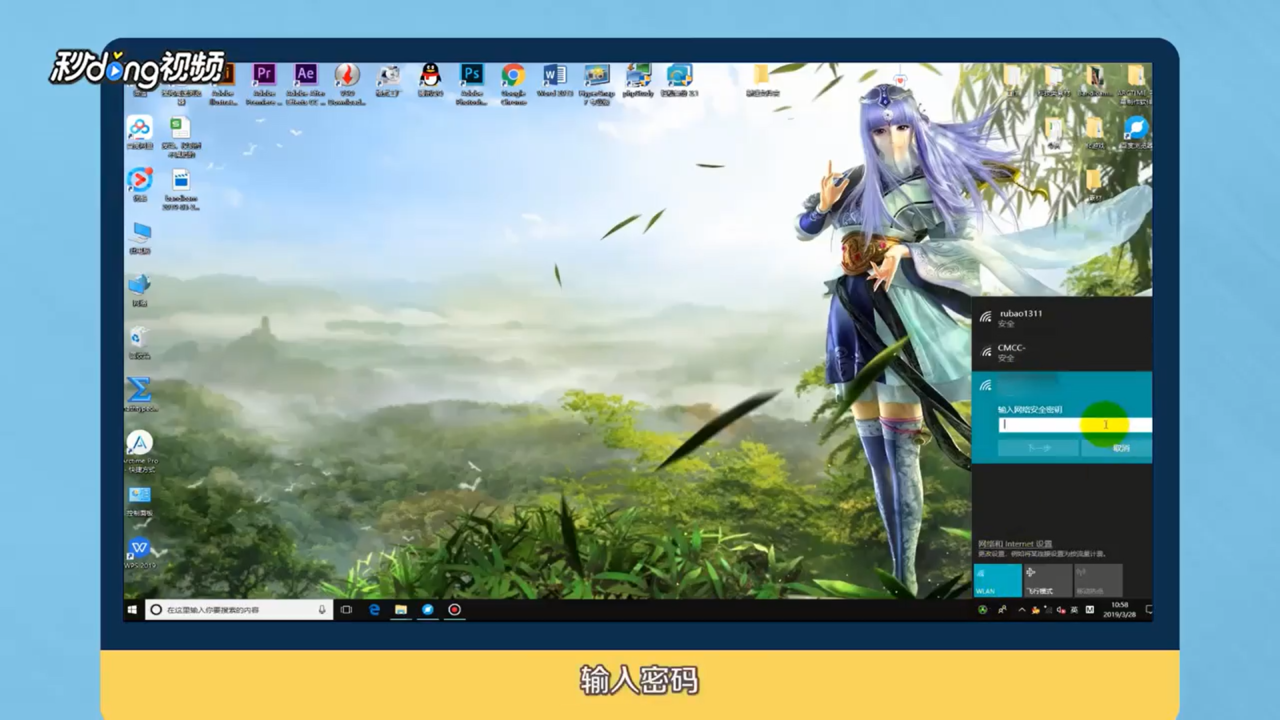Open the blue-screen shortcut right of phpStudy
This screenshot has width=1280, height=720.
tap(679, 80)
